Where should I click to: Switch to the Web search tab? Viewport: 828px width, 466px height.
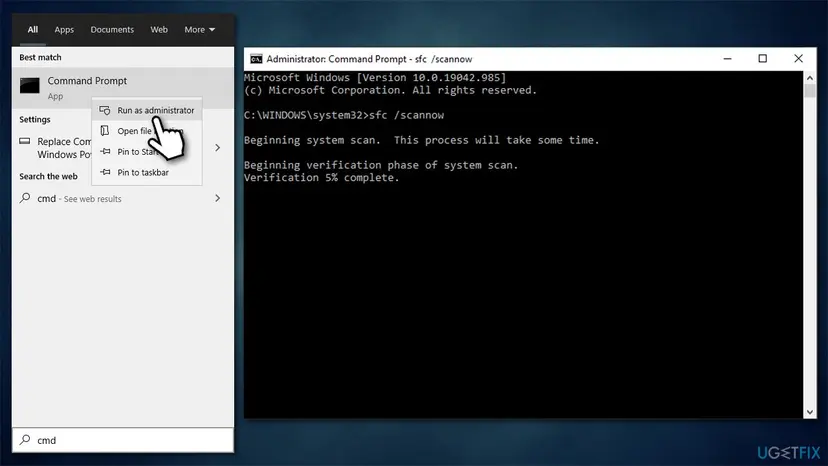pyautogui.click(x=159, y=30)
